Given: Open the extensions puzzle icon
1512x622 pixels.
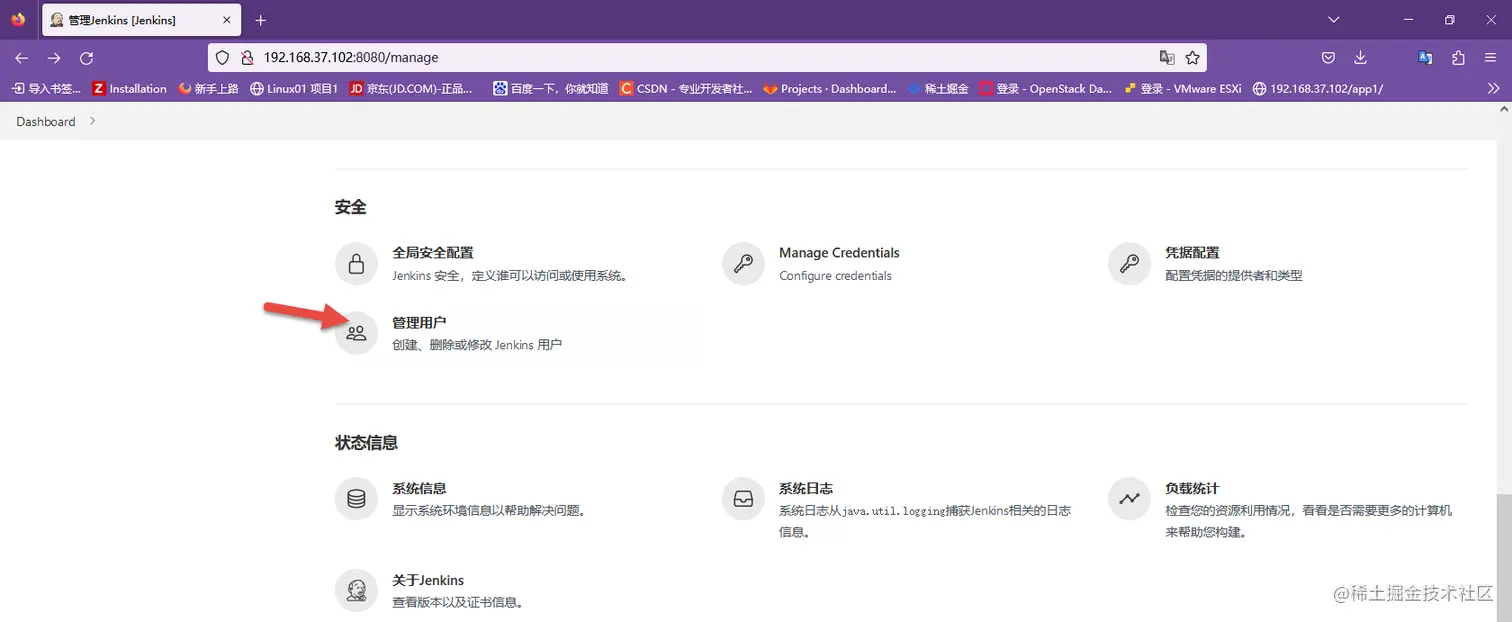Looking at the screenshot, I should pos(1458,58).
